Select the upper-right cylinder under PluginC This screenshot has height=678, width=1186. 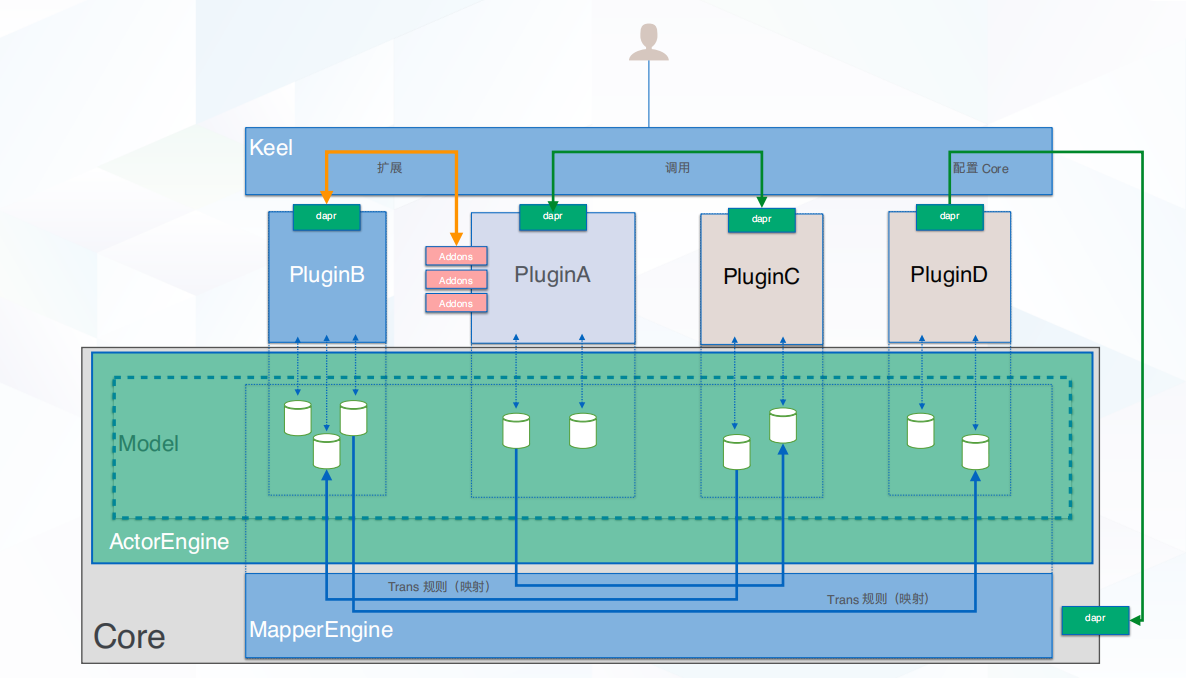(783, 425)
